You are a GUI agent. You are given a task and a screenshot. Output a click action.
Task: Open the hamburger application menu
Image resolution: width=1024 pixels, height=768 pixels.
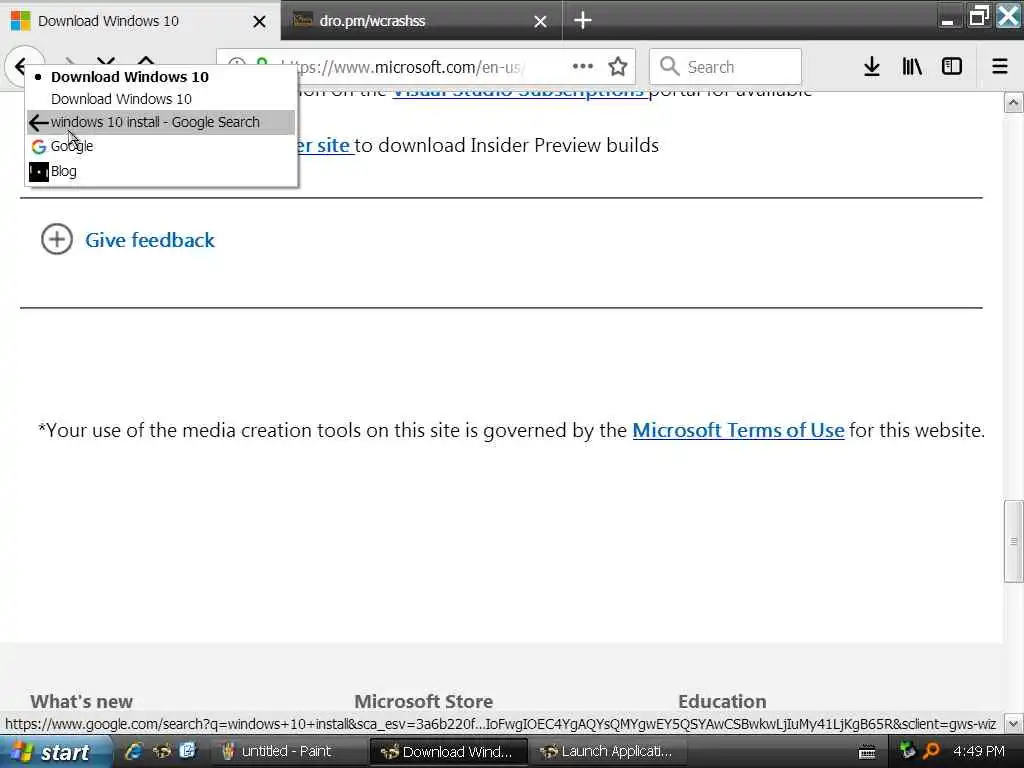coord(1000,66)
